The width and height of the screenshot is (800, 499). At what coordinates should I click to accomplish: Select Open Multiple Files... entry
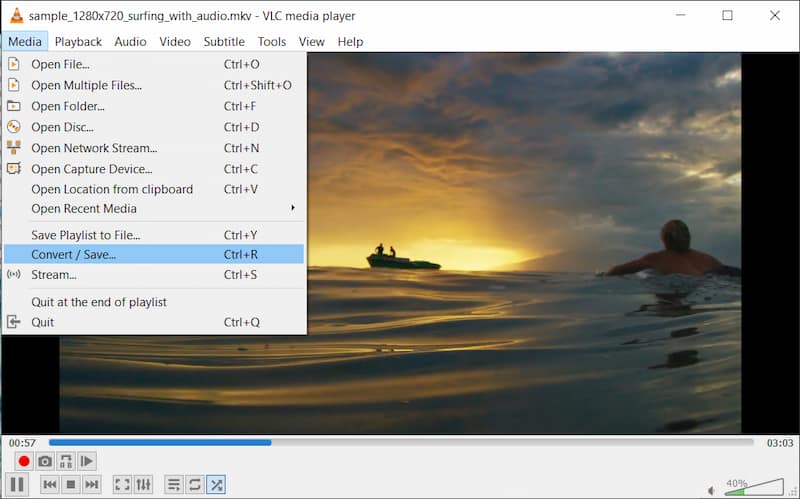154,85
